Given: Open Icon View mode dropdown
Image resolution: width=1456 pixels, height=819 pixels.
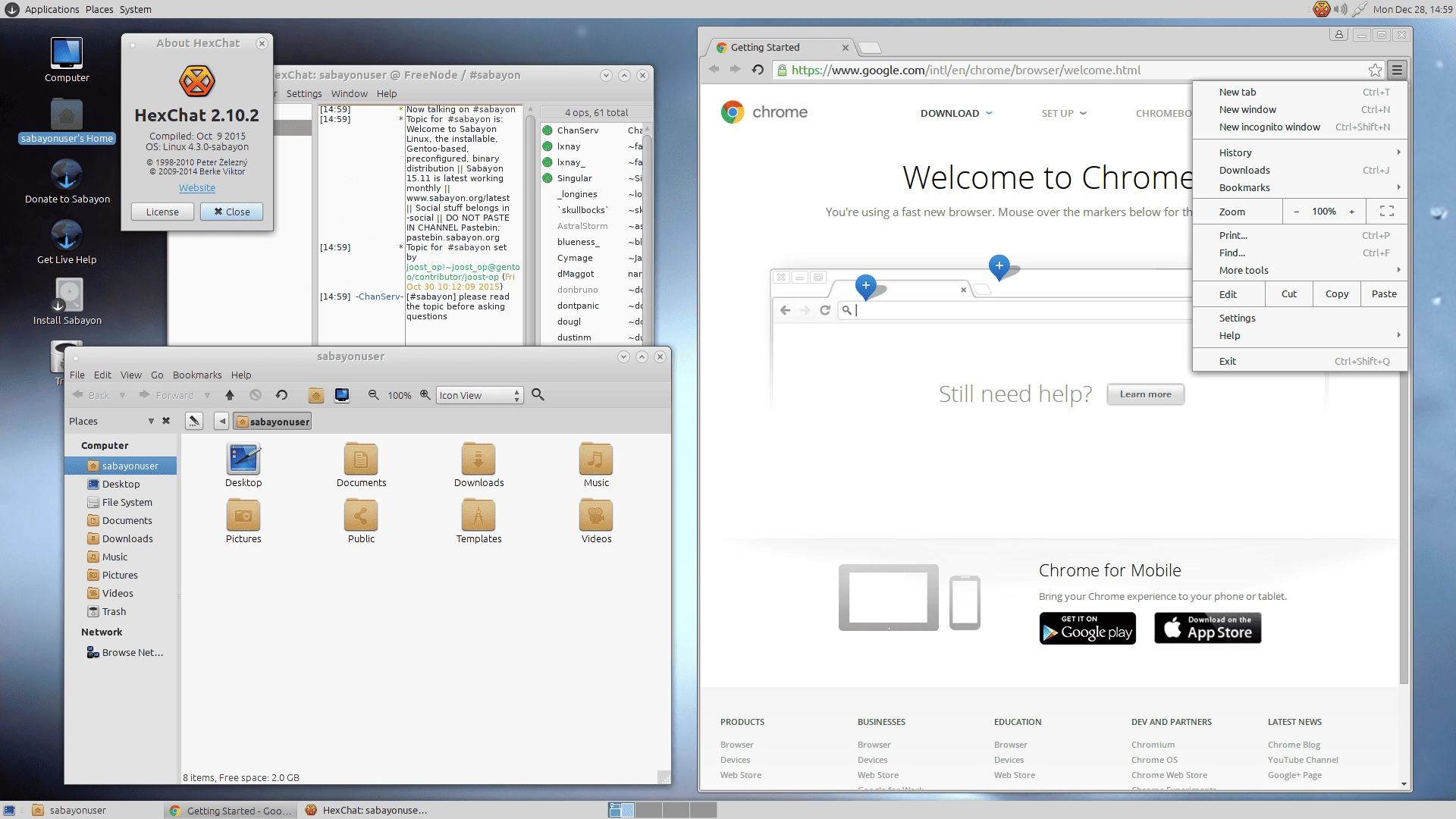Looking at the screenshot, I should click(x=480, y=395).
